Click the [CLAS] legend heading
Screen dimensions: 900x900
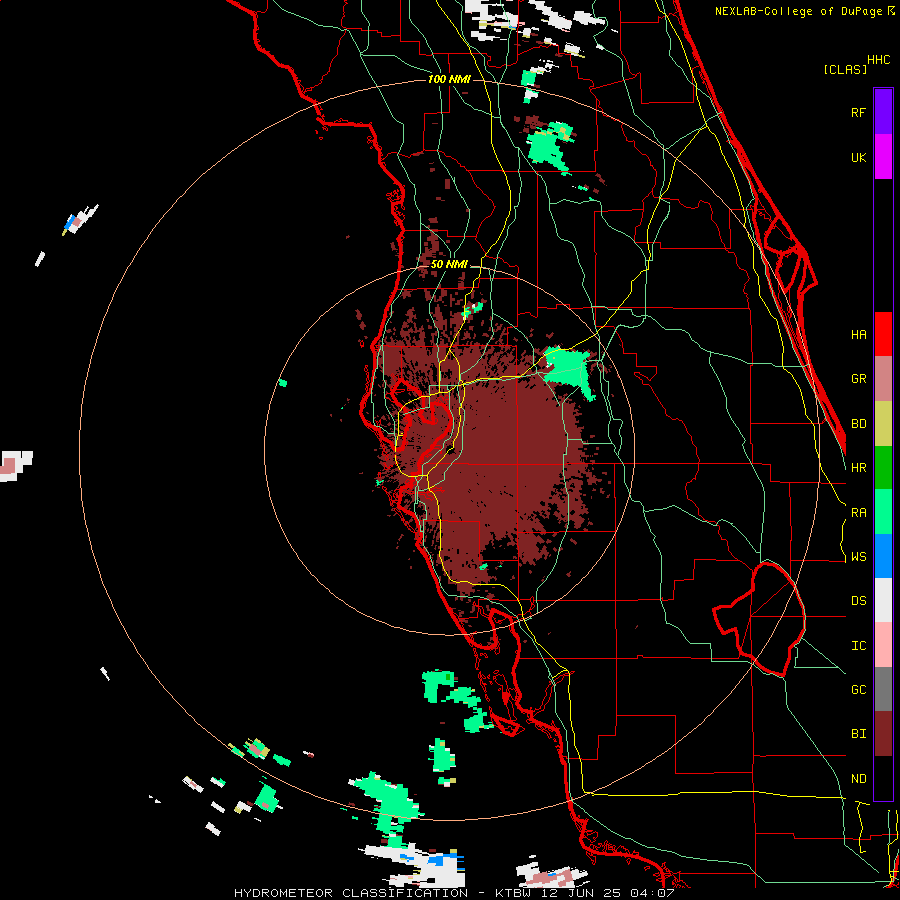click(x=845, y=69)
